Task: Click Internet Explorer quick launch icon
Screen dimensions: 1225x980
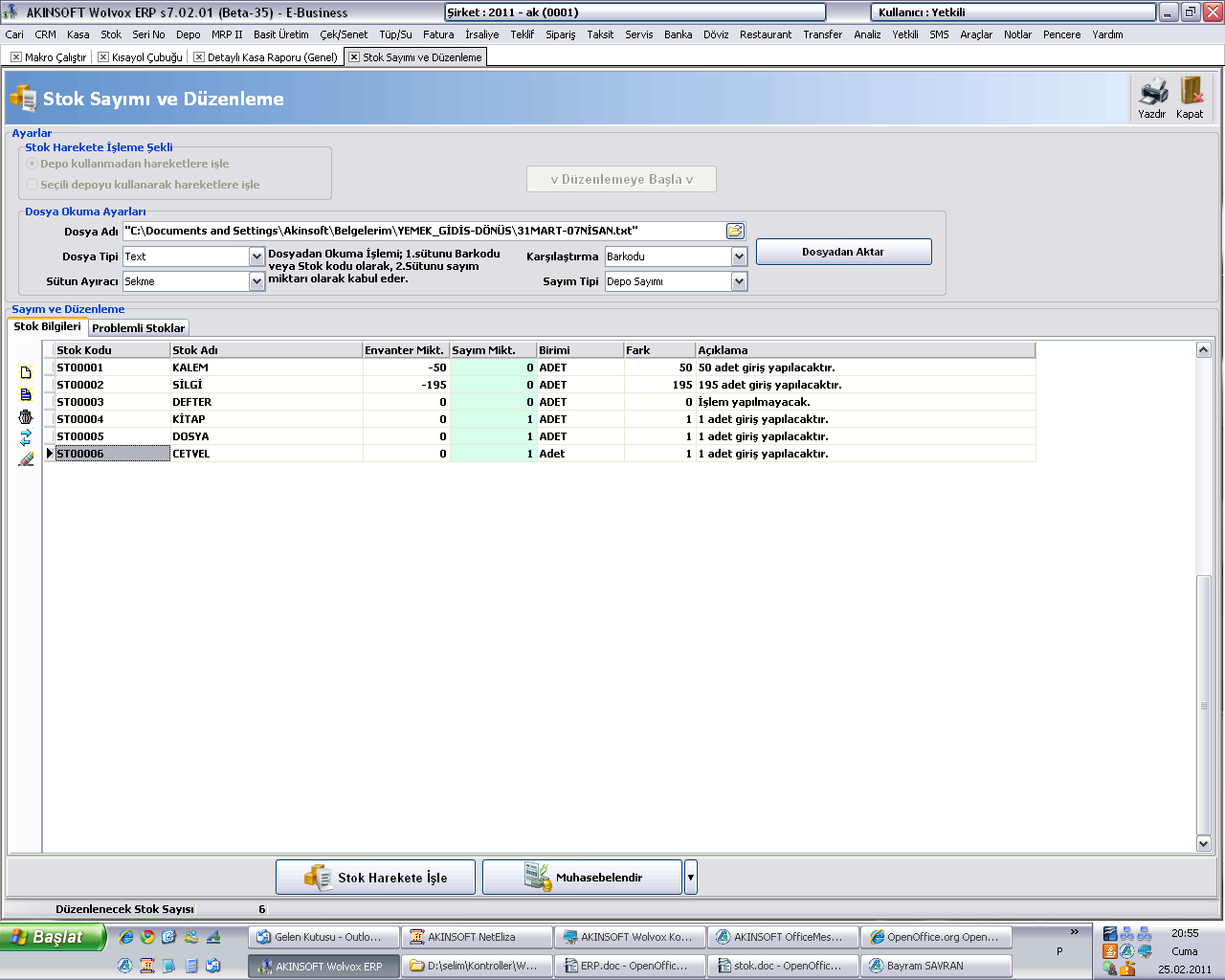Action: tap(126, 937)
